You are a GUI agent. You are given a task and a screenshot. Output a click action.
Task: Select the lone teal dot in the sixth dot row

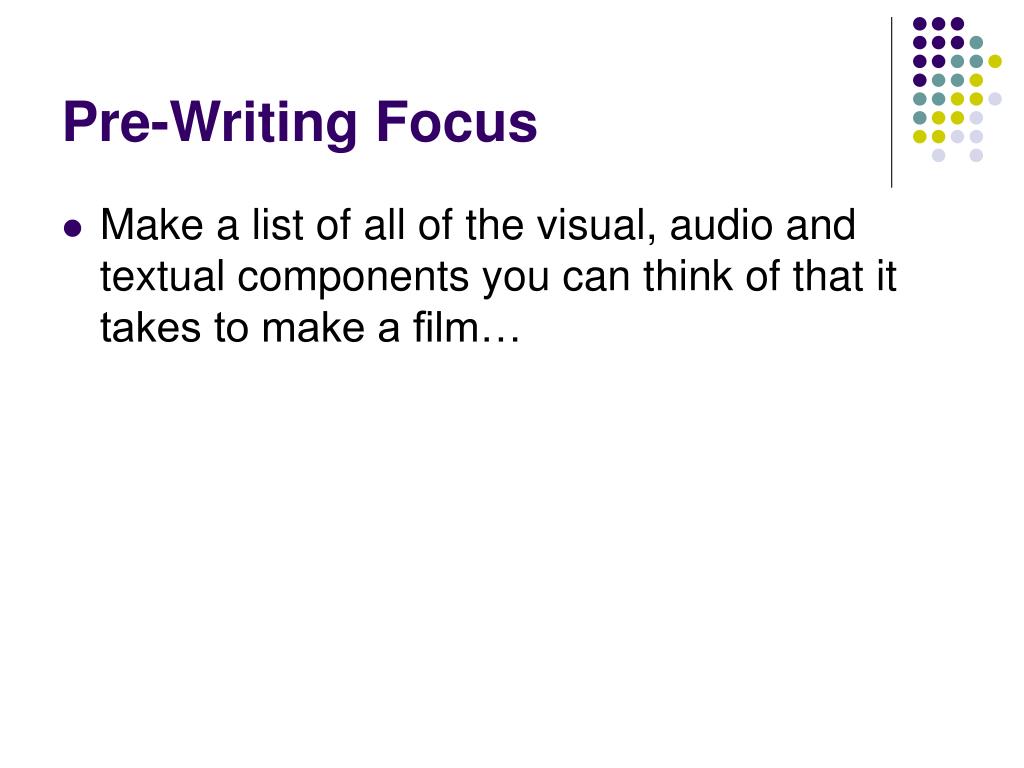pyautogui.click(x=920, y=118)
